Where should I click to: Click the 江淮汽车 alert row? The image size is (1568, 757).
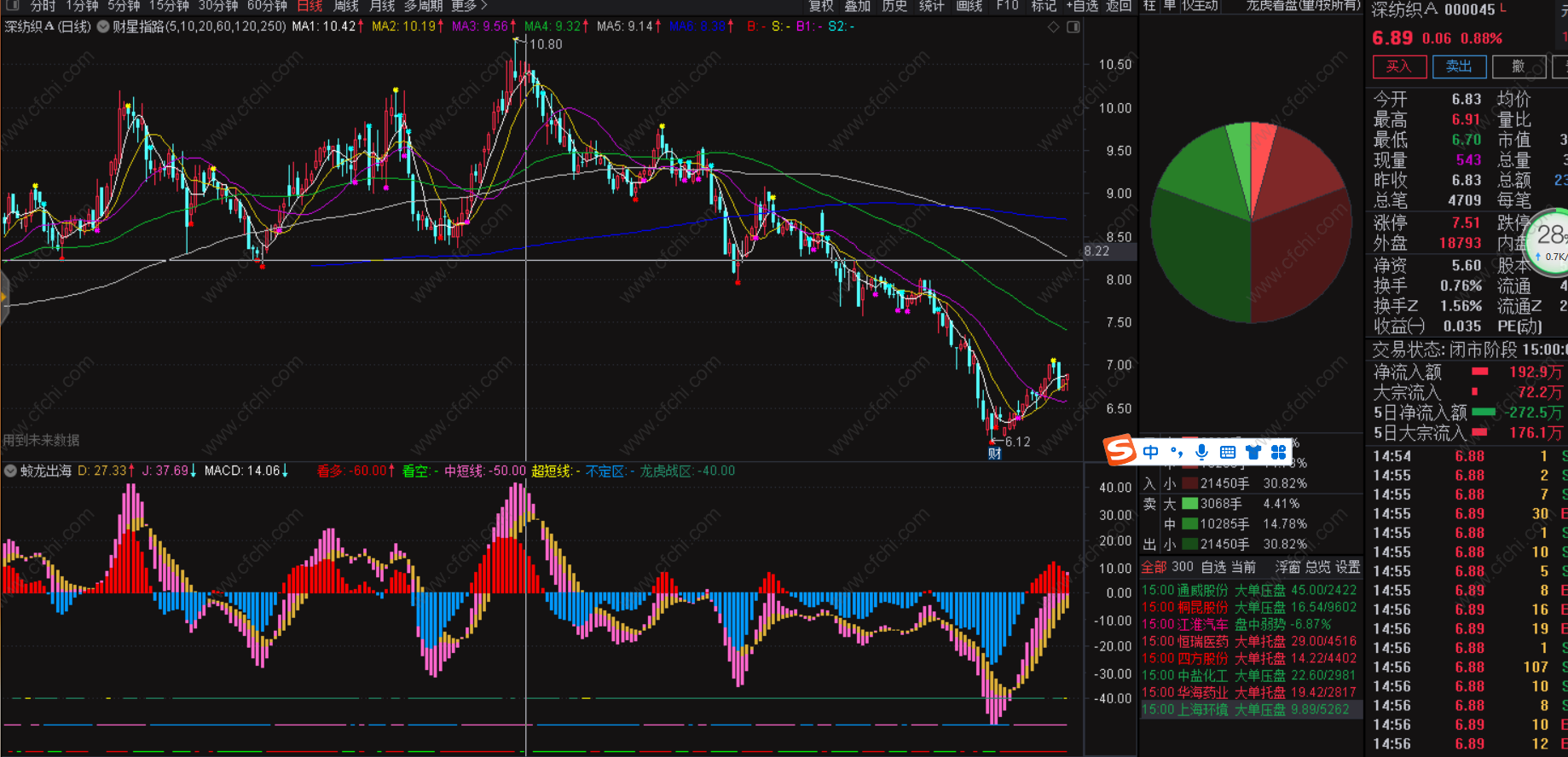click(x=1250, y=624)
